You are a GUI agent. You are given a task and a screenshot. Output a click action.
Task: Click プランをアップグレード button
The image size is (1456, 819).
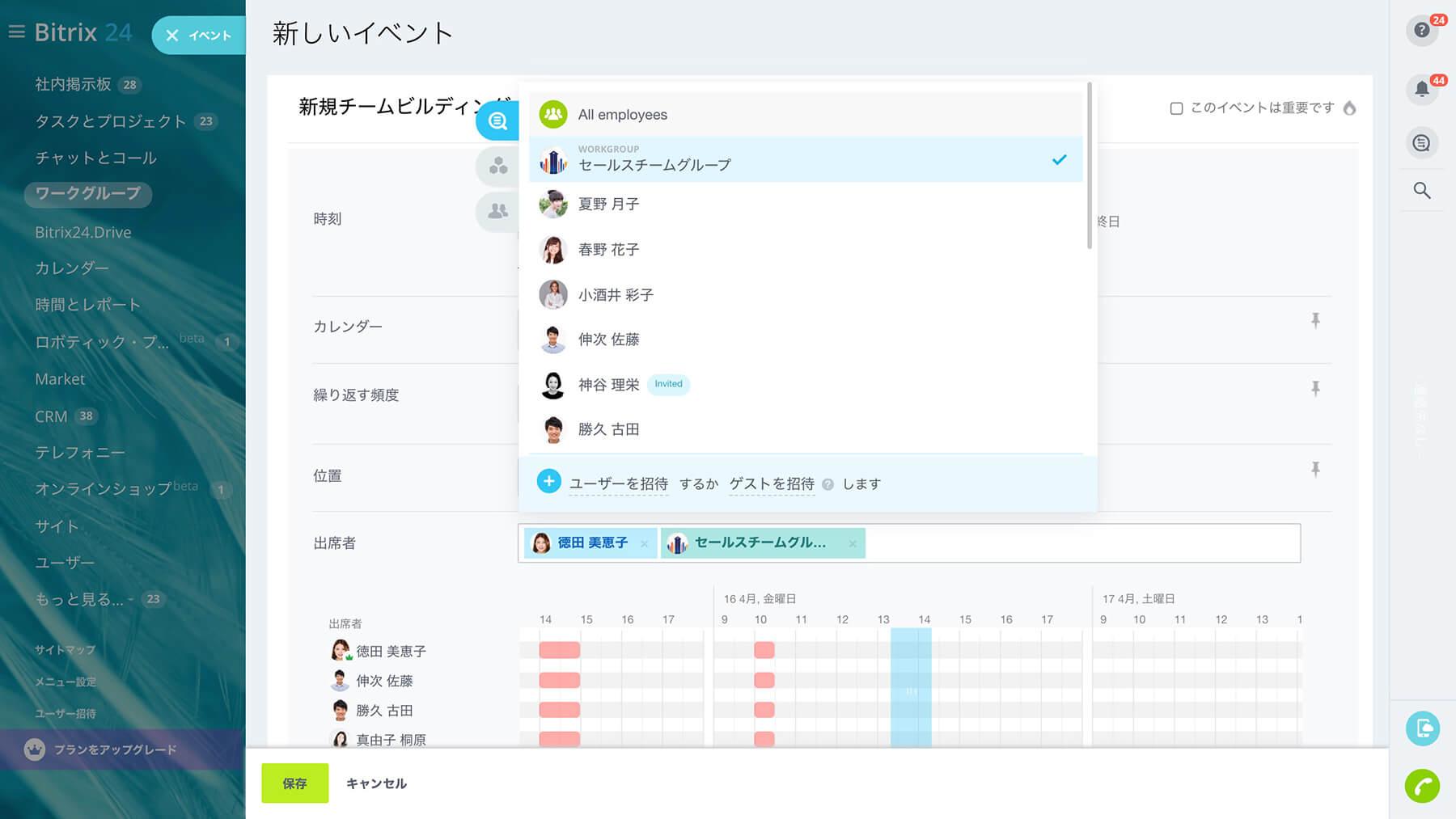click(121, 749)
